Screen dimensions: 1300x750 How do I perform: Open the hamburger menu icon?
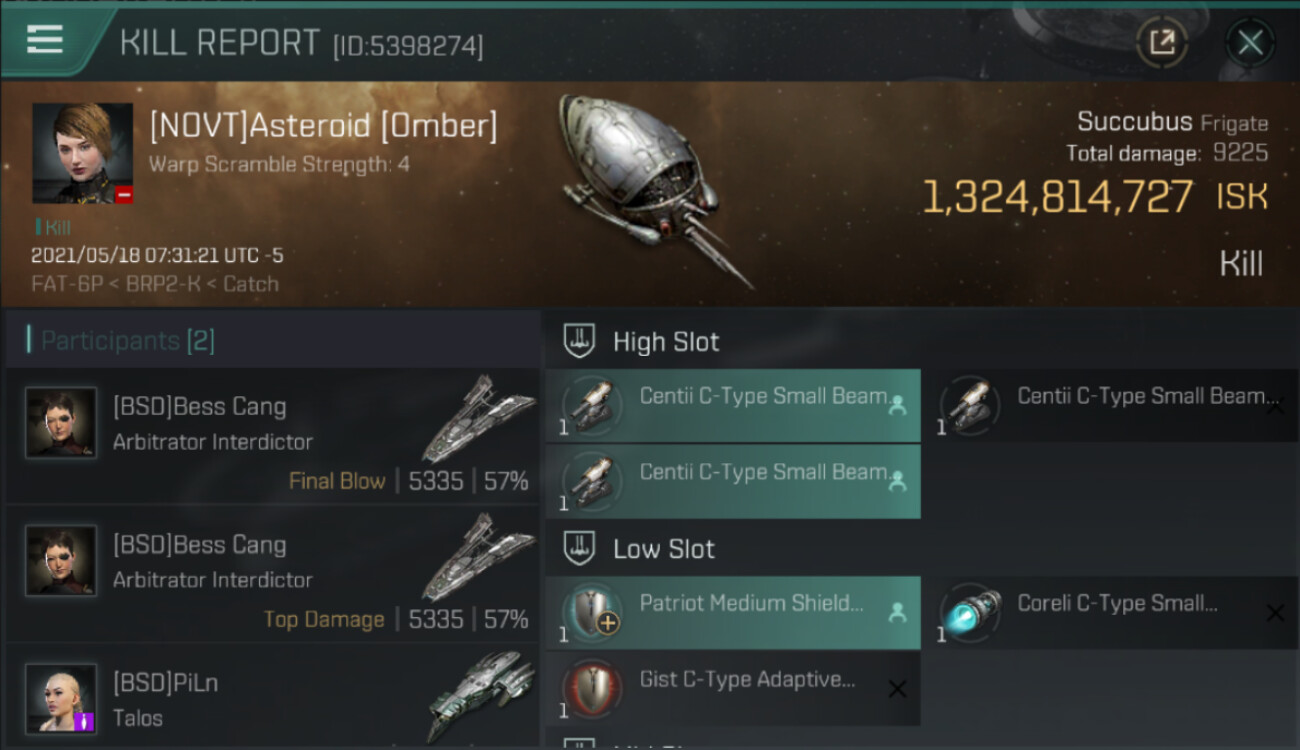point(45,40)
